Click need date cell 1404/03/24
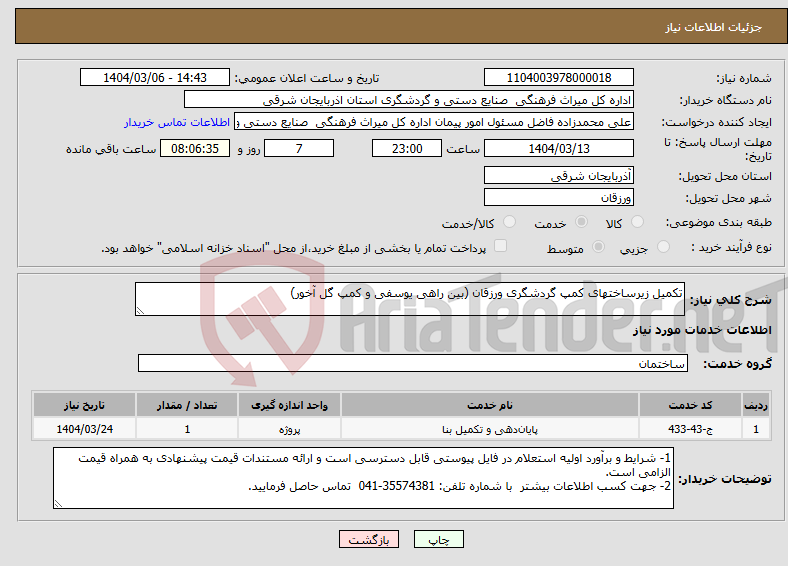The image size is (788, 566). pos(84,429)
